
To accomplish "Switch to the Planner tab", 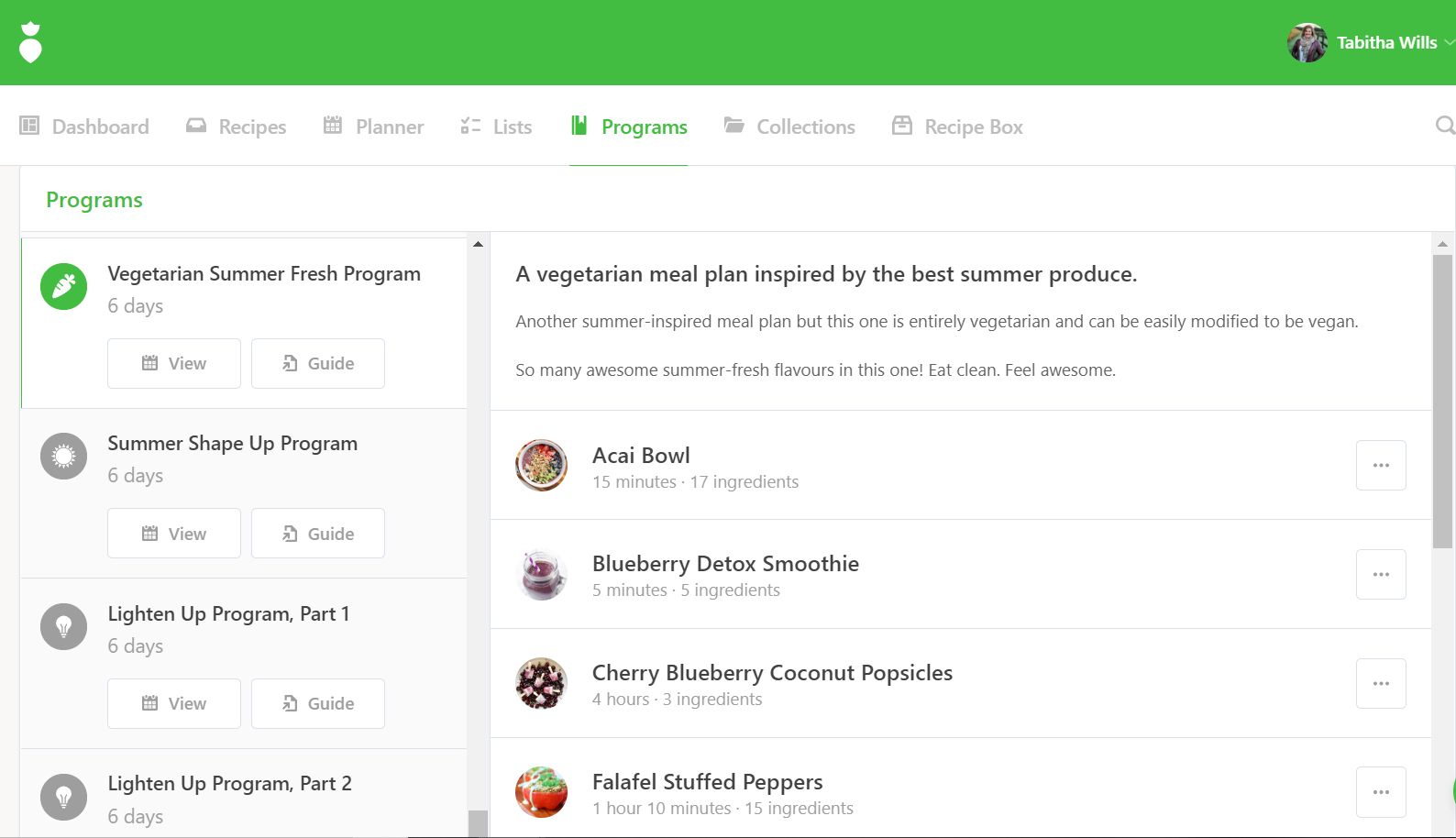I will coord(374,127).
